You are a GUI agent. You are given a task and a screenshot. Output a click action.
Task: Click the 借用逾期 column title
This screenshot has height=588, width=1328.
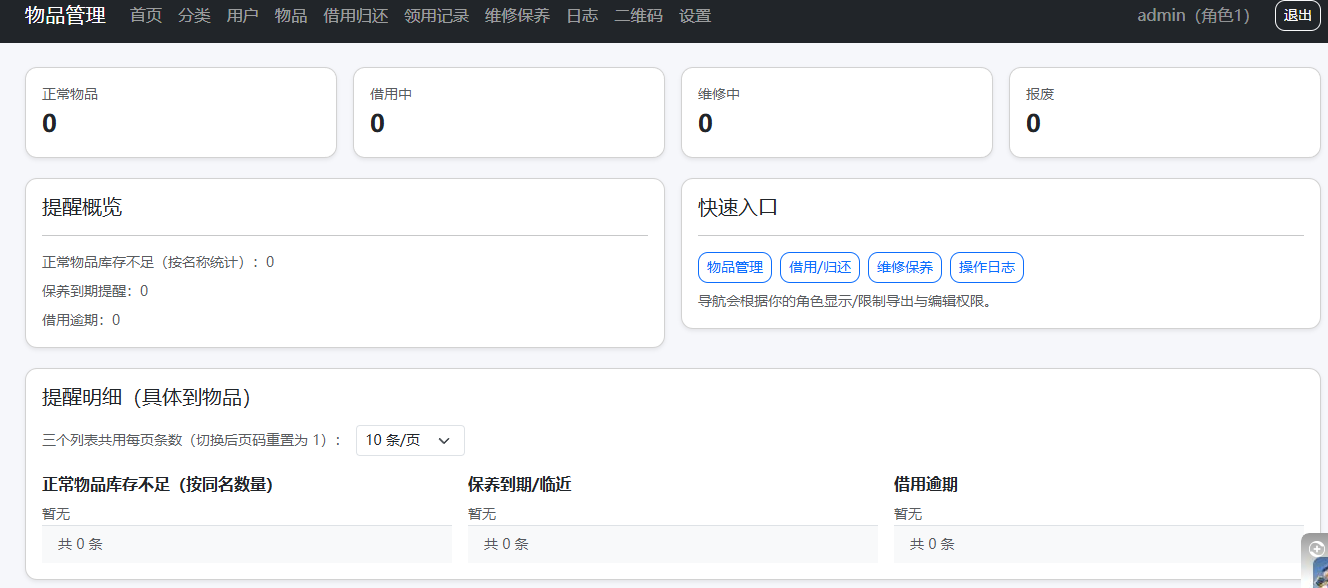[x=926, y=484]
